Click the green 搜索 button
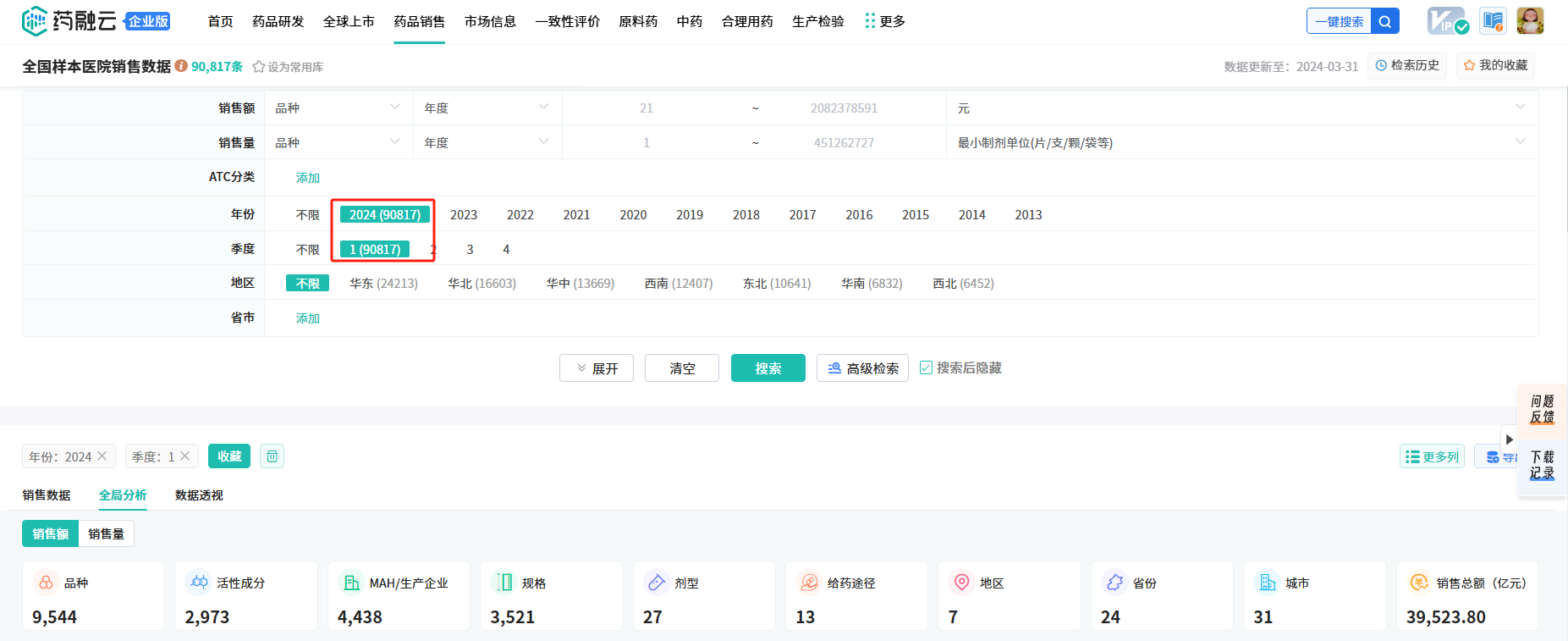Screen dimensions: 1568x641 [767, 368]
